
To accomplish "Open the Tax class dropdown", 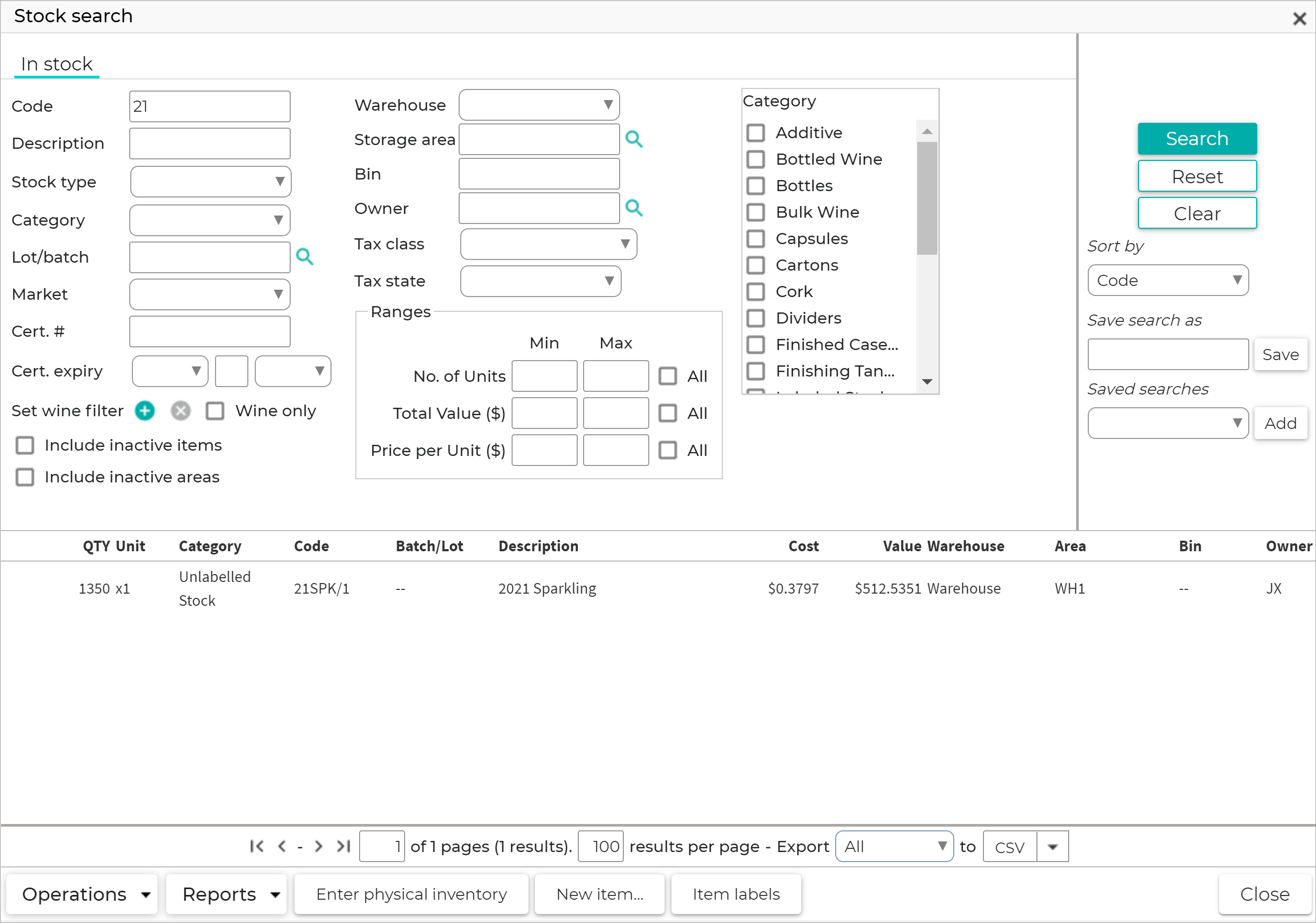I will (x=549, y=244).
